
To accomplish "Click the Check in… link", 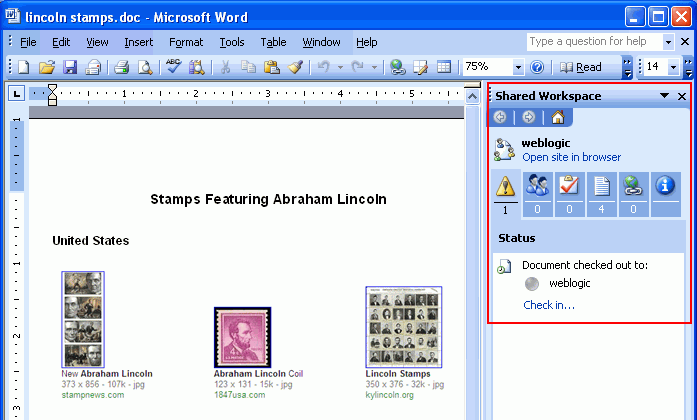I will click(549, 305).
